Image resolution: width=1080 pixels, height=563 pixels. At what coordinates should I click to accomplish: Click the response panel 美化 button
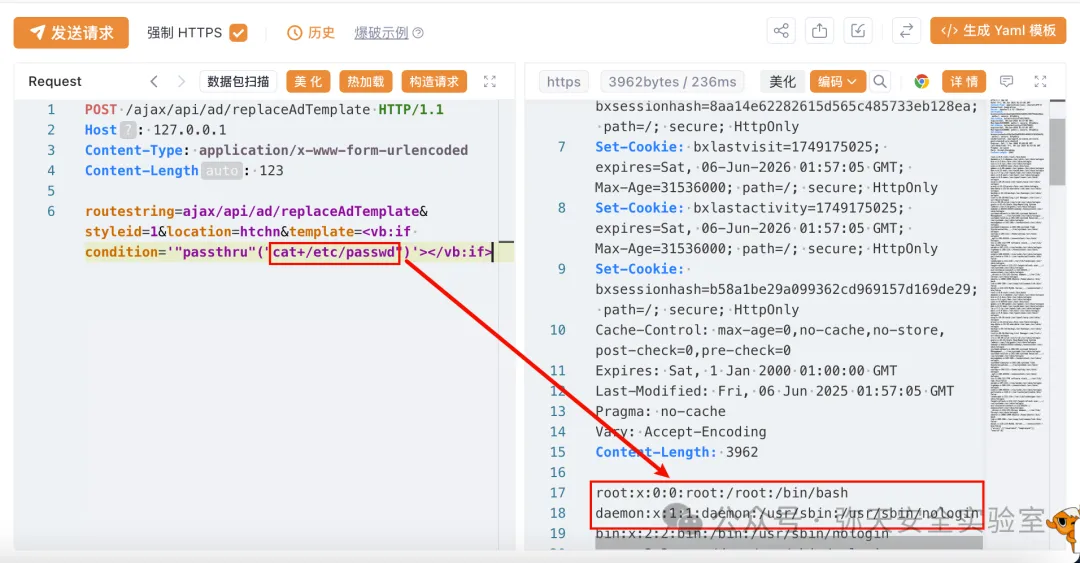point(782,81)
